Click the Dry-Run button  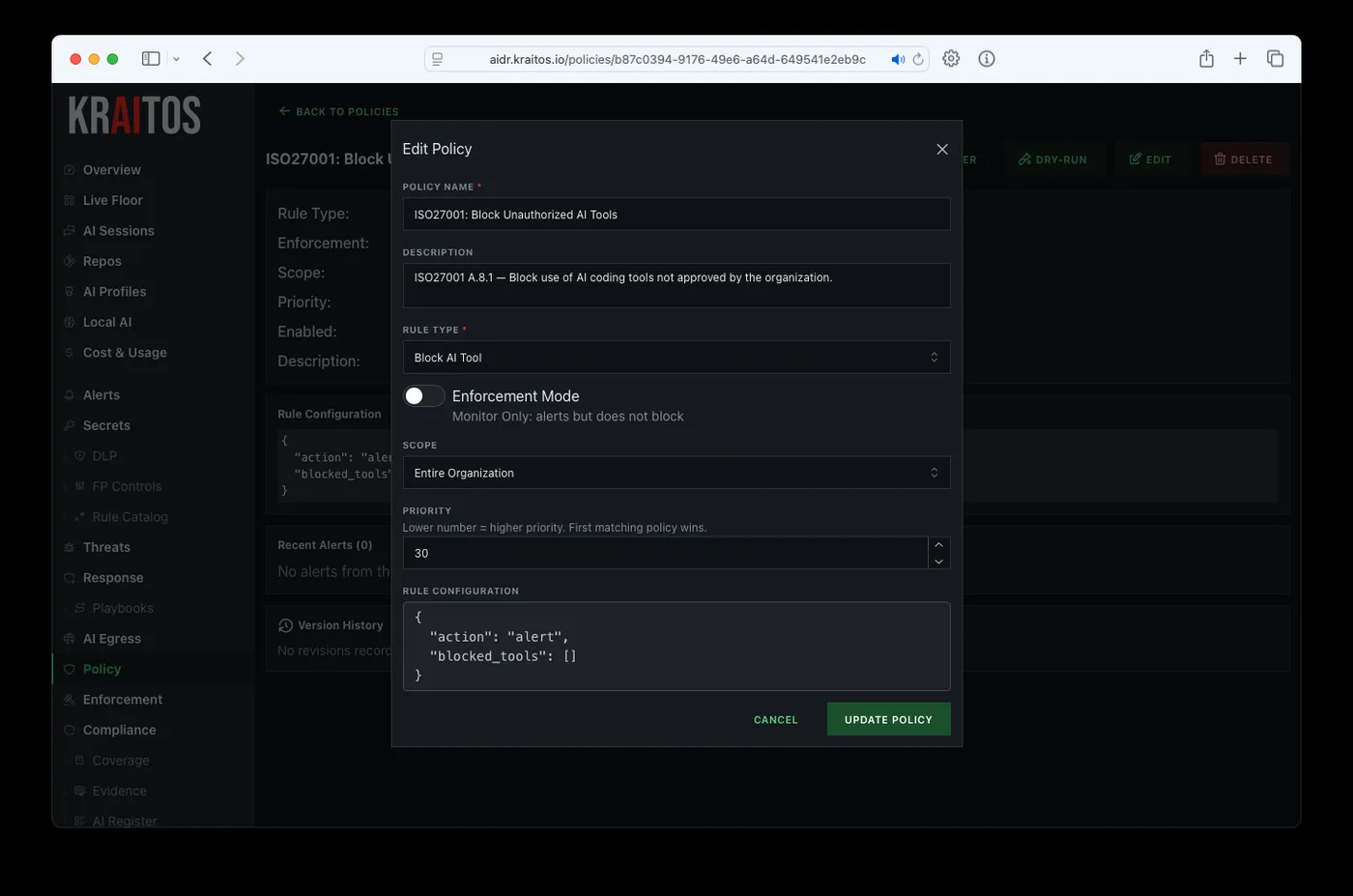[x=1052, y=159]
